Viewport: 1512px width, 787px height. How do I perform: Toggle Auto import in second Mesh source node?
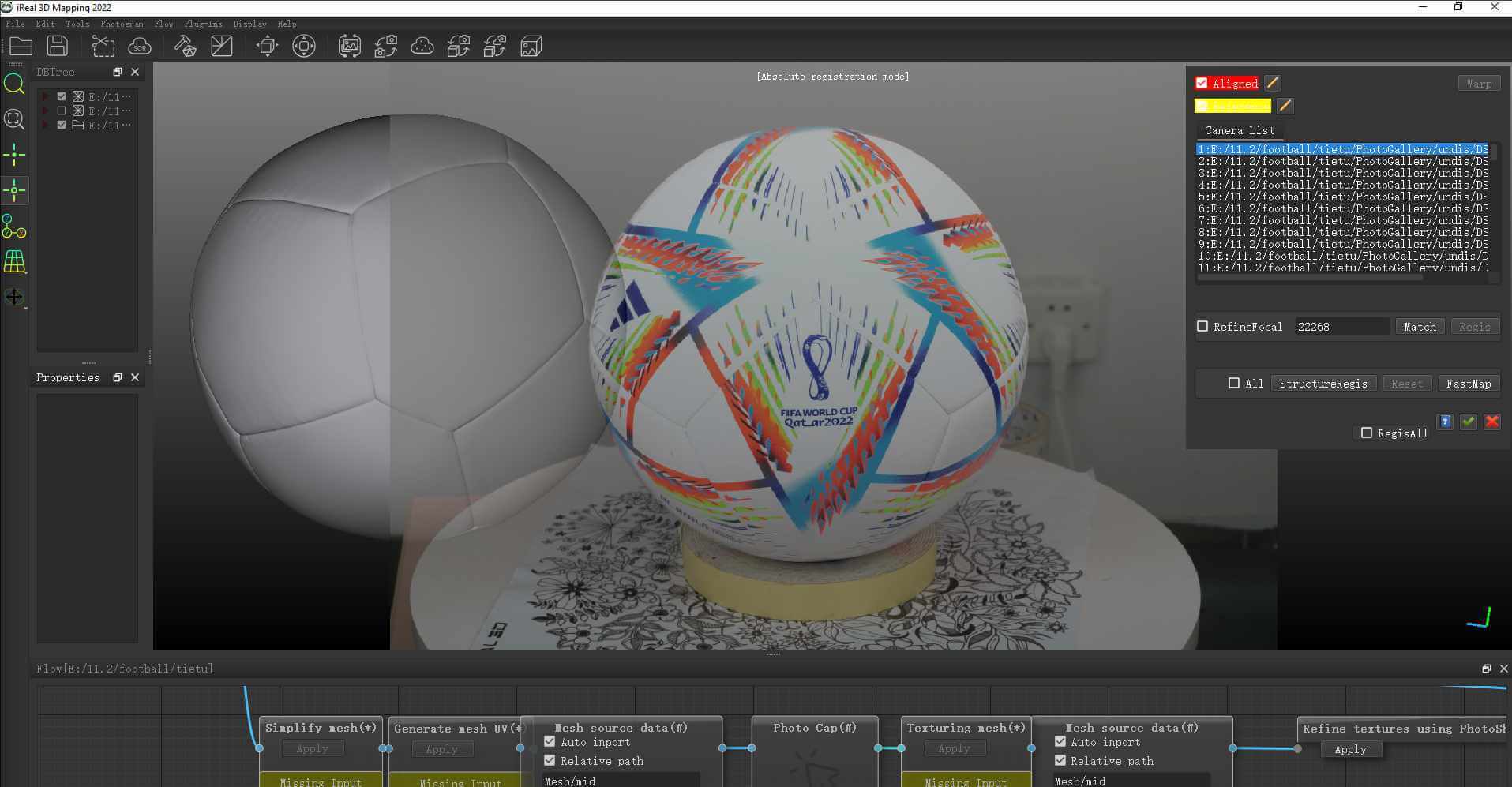tap(1060, 741)
